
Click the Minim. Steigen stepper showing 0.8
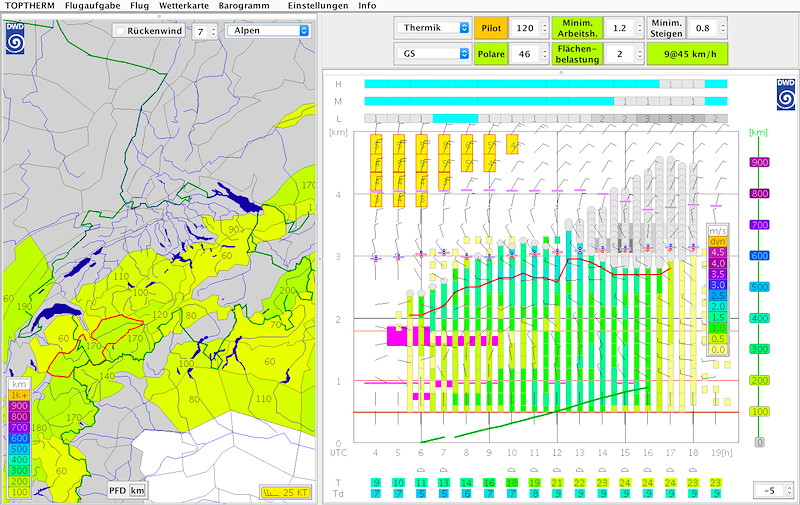point(722,28)
